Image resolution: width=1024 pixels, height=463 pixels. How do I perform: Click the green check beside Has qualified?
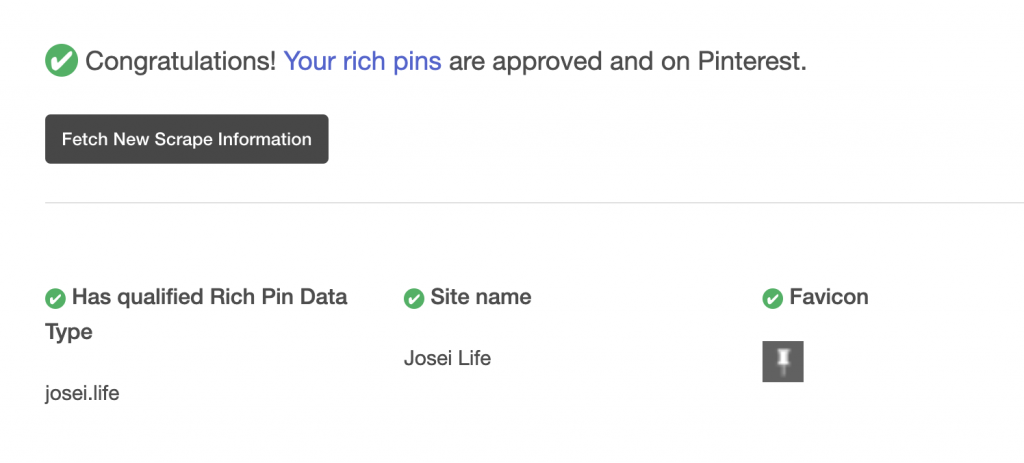coord(56,298)
